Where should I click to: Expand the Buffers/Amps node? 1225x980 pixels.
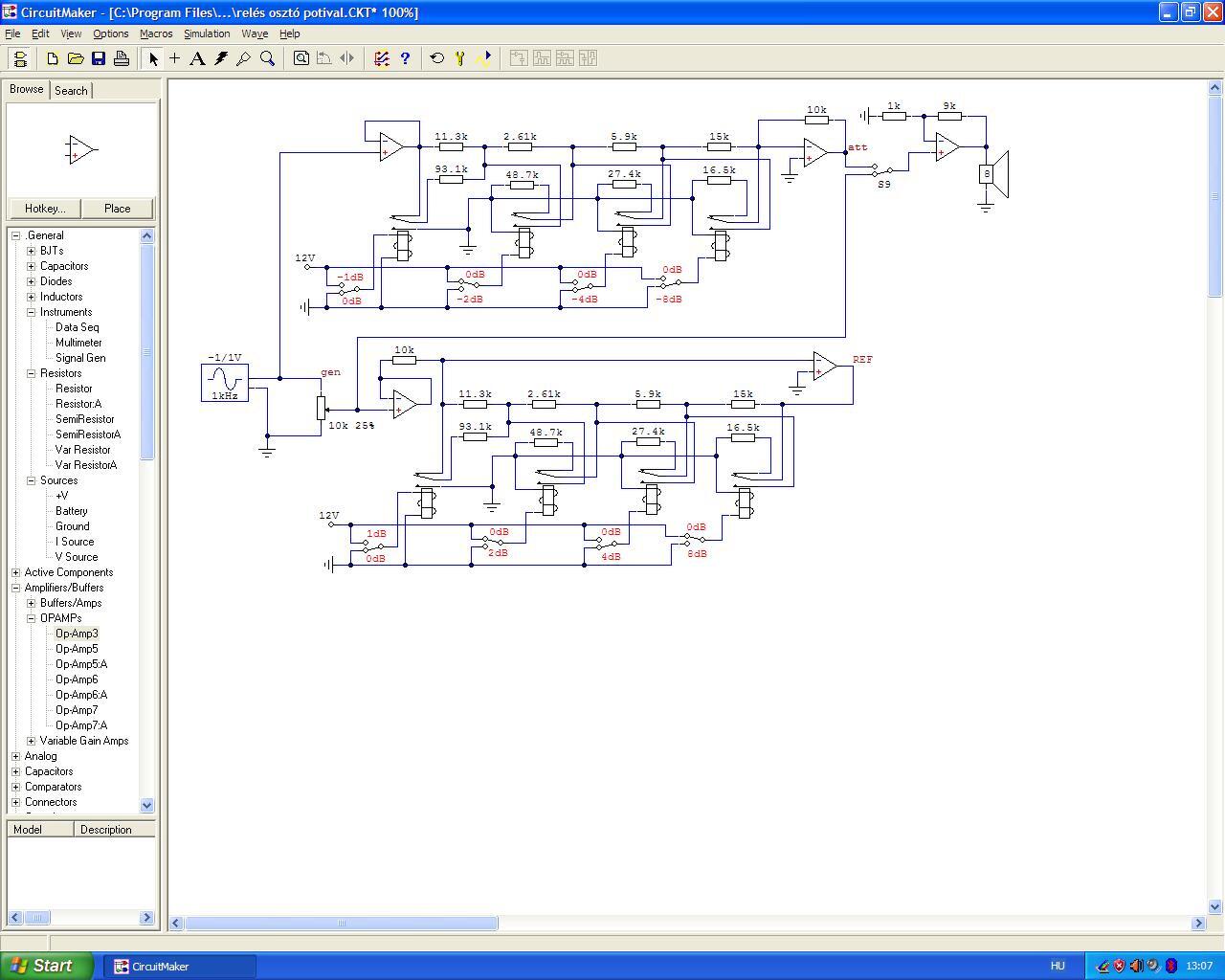tap(32, 603)
